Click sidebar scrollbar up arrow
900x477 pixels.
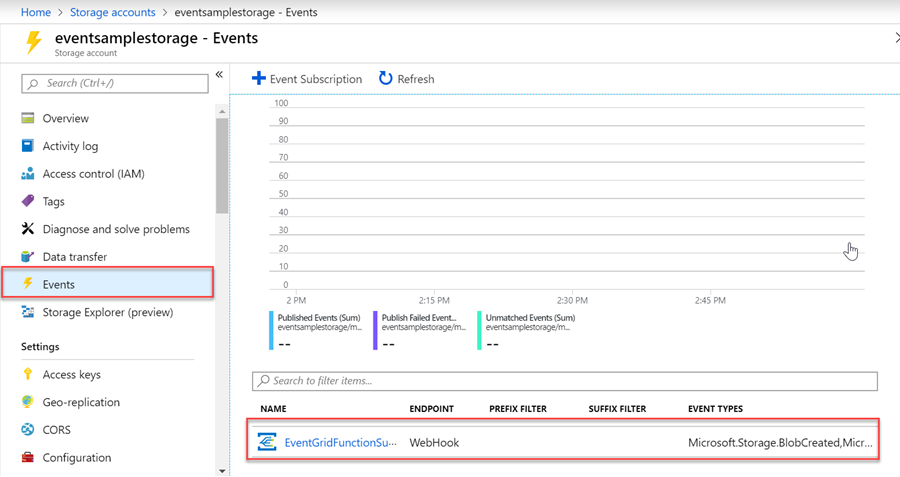click(x=222, y=111)
